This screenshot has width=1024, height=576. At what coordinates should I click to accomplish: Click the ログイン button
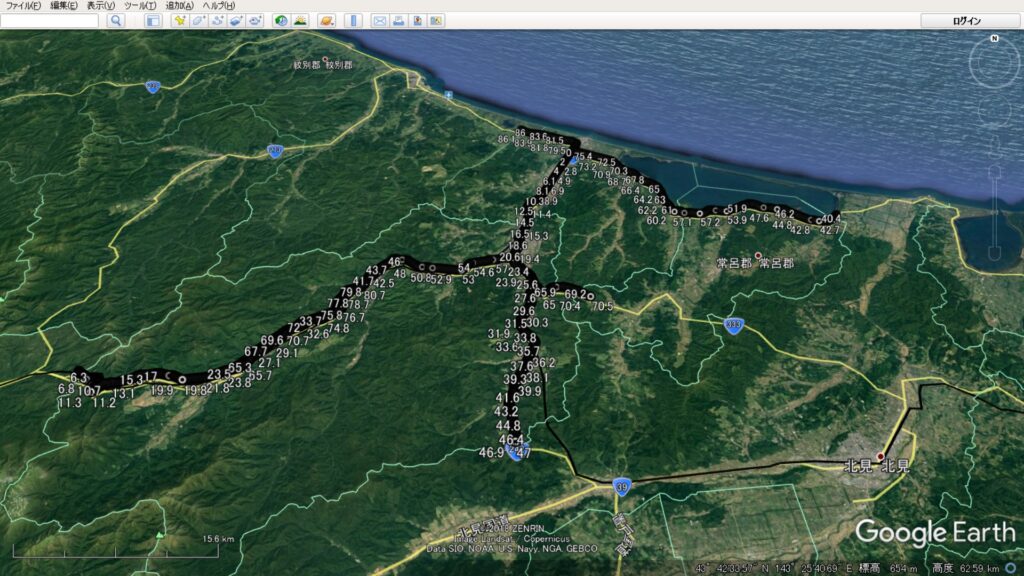point(967,20)
